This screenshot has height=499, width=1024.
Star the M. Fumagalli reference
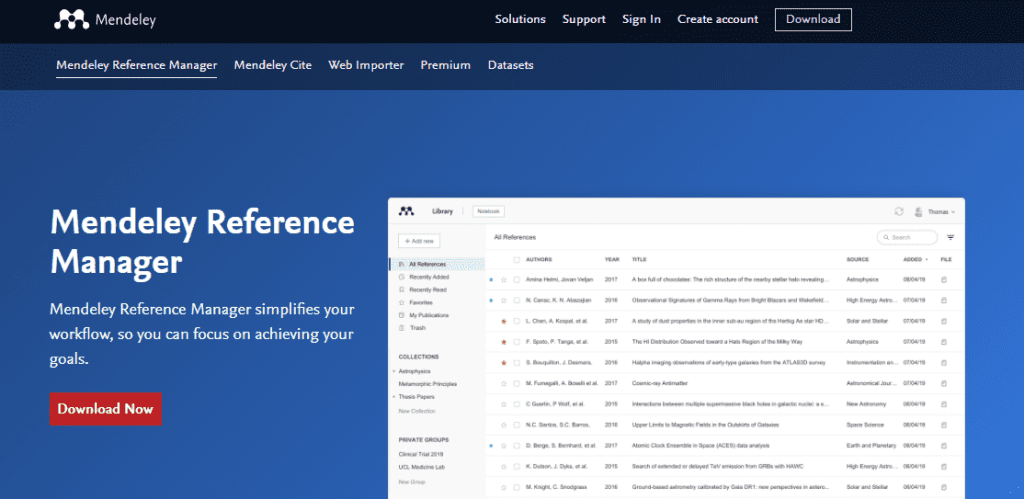tap(504, 383)
